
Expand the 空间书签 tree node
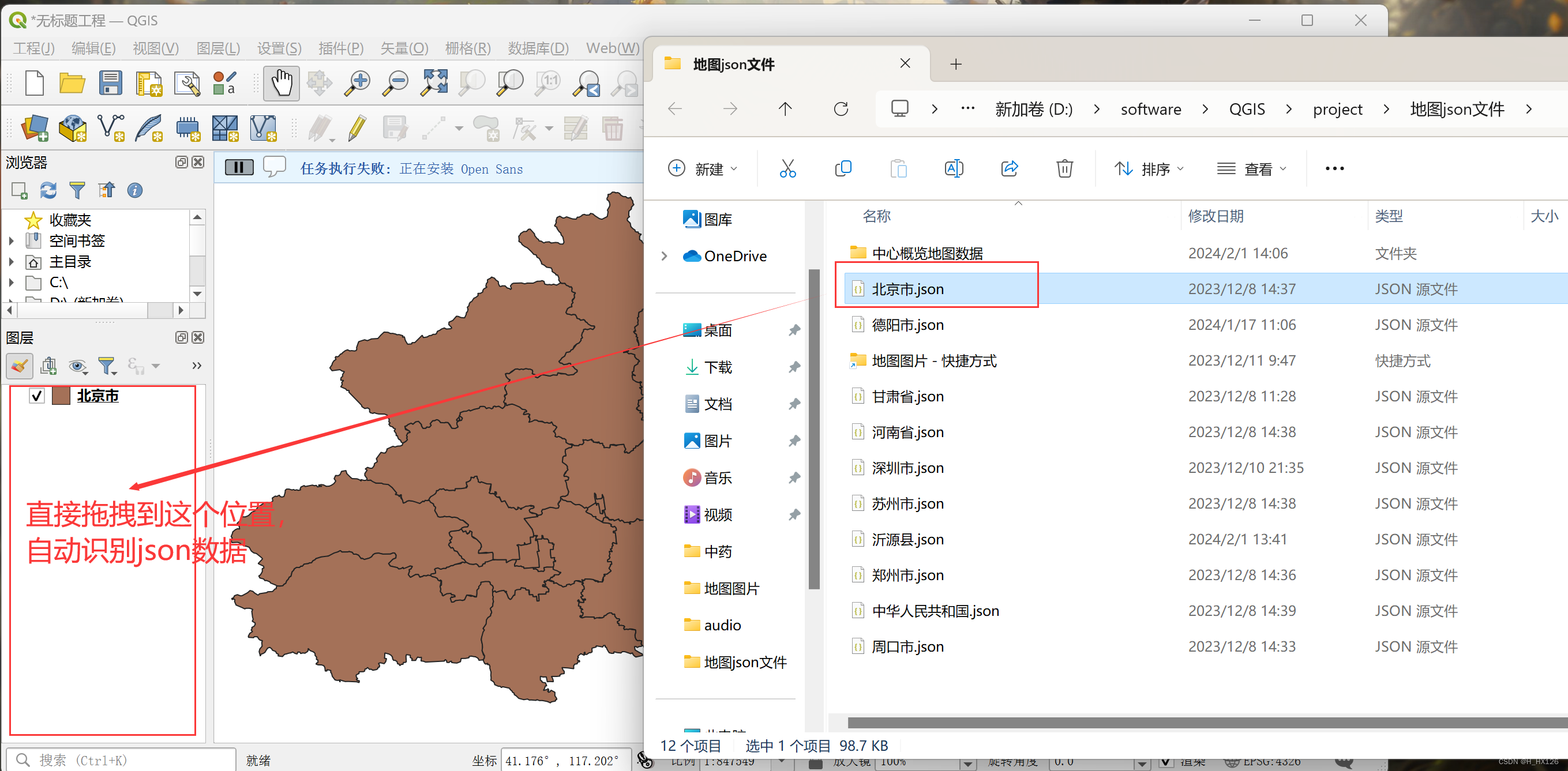[x=12, y=241]
